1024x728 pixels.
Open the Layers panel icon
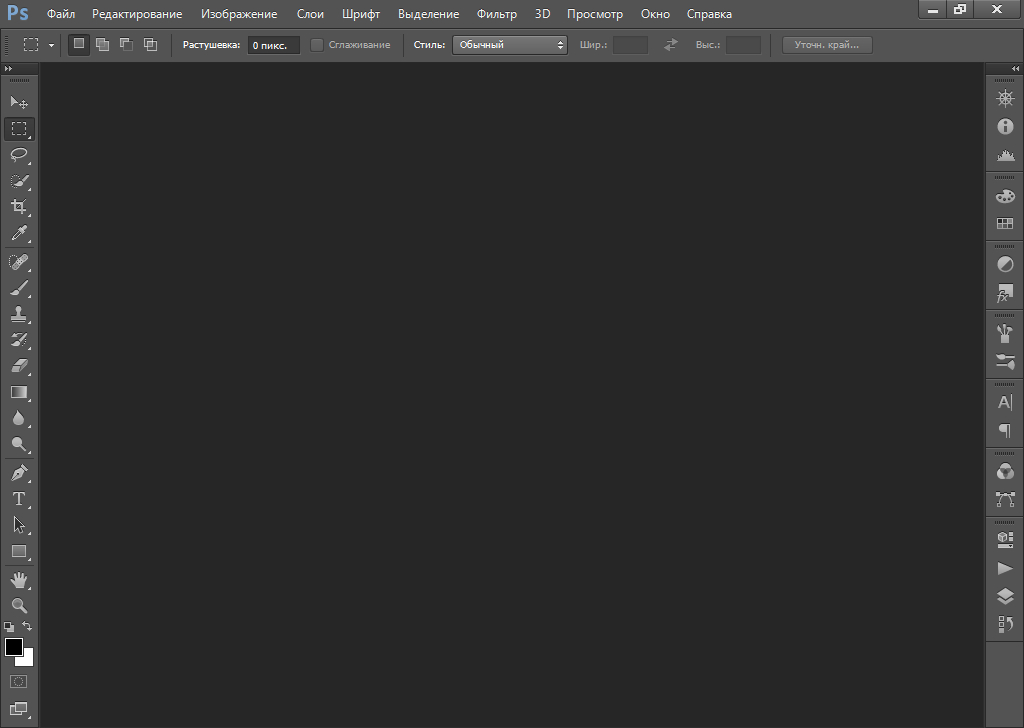coord(1005,596)
